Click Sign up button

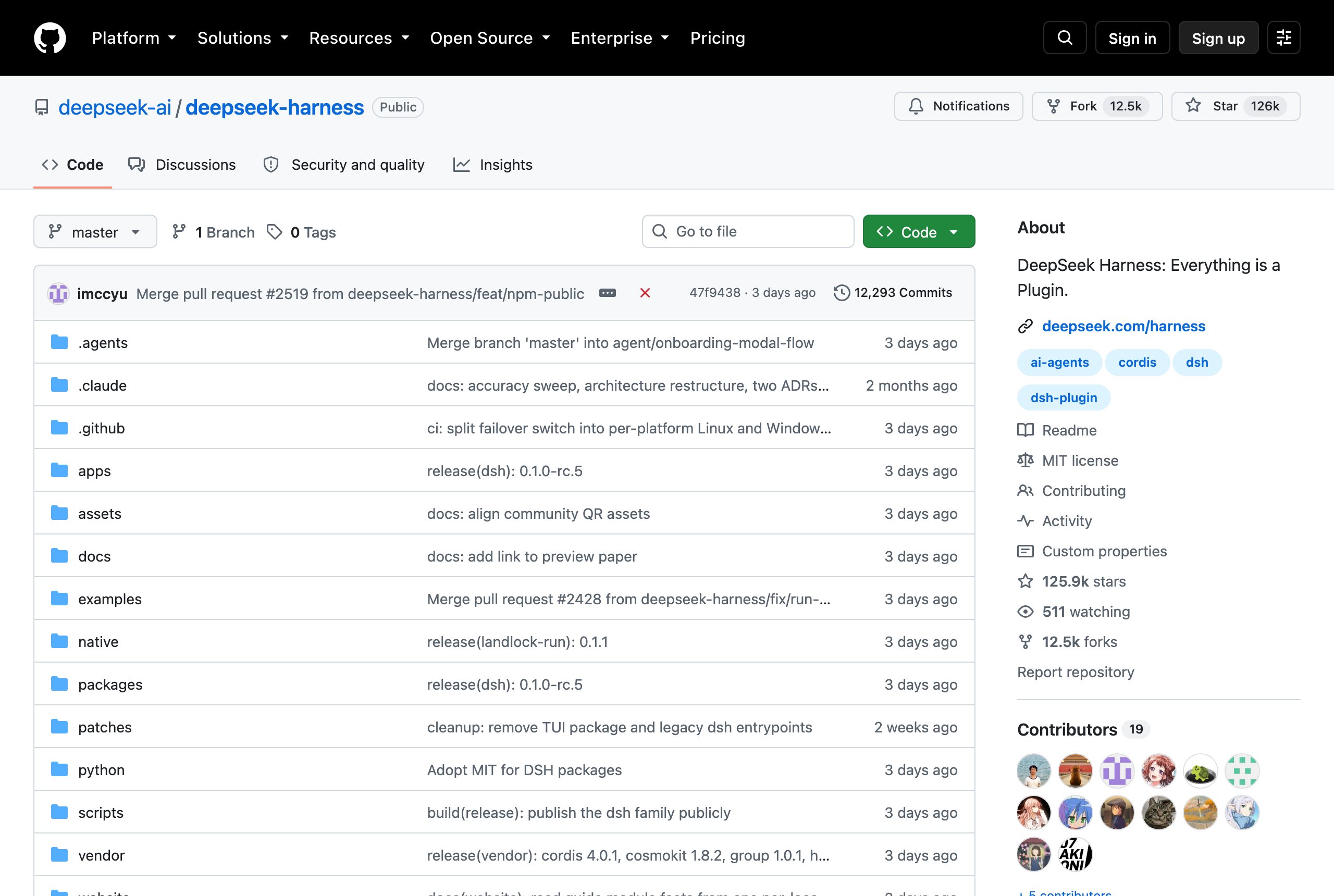[x=1218, y=38]
